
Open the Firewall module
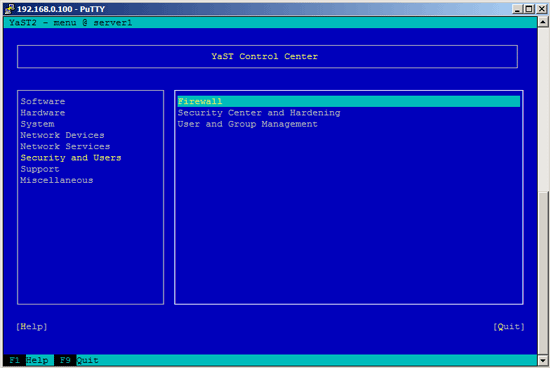tap(349, 101)
